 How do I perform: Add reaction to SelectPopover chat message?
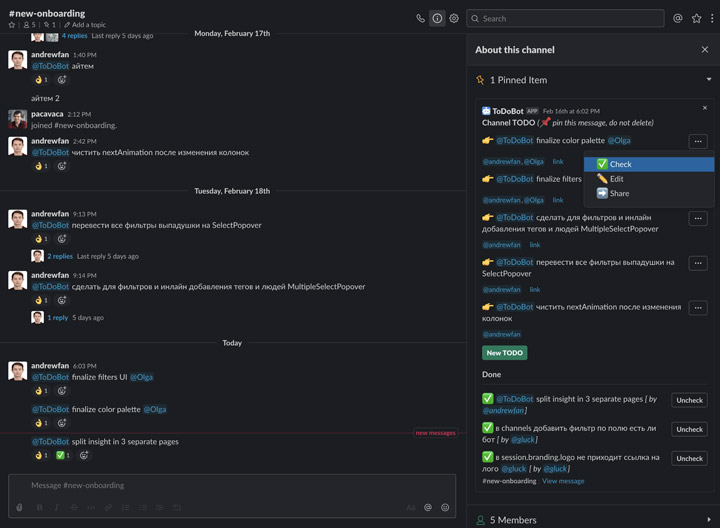pos(62,239)
